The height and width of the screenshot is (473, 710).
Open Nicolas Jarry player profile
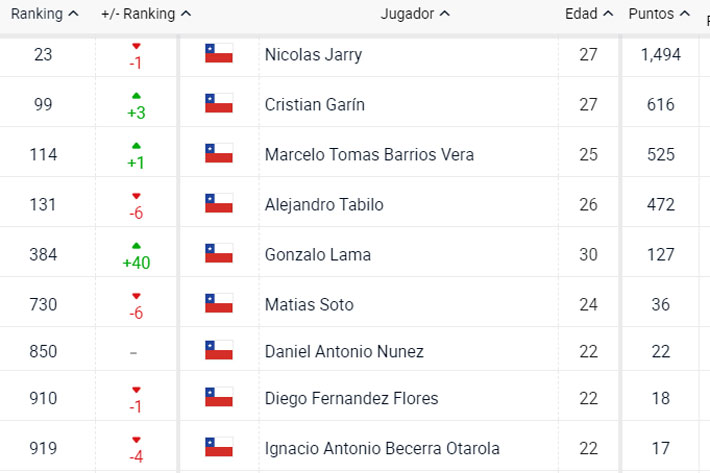pyautogui.click(x=313, y=55)
